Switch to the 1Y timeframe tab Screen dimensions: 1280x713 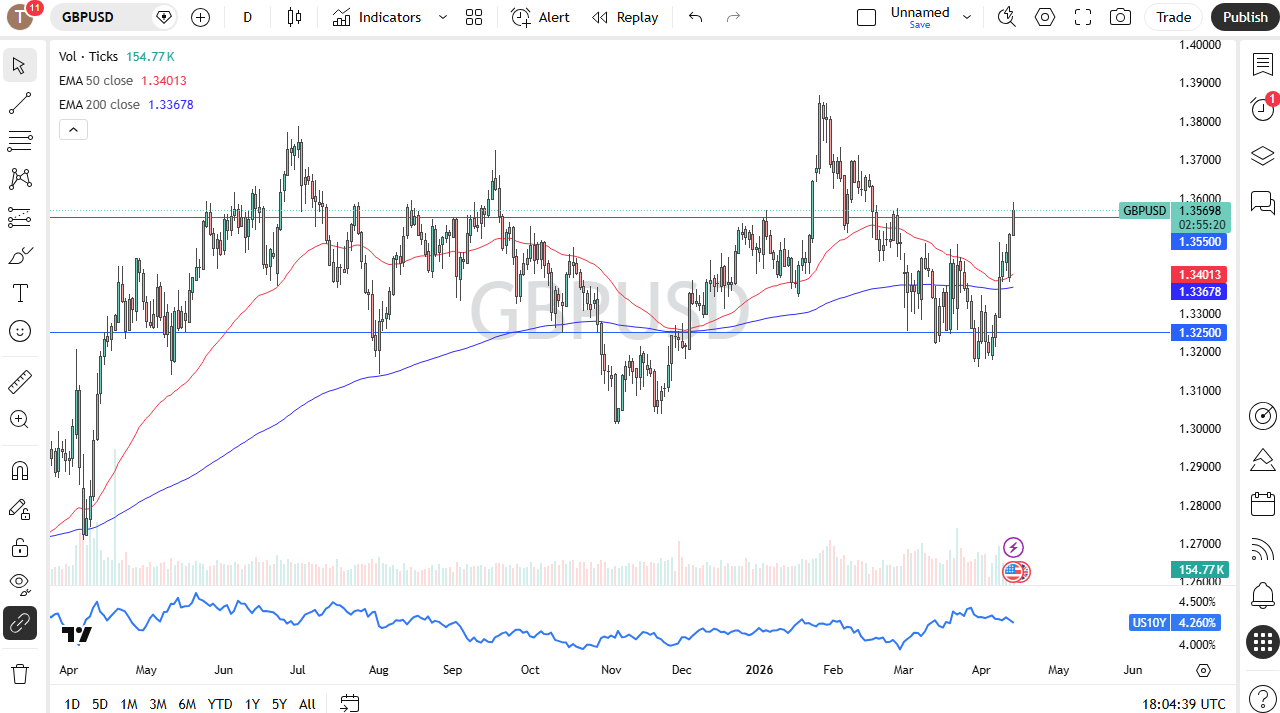[251, 704]
